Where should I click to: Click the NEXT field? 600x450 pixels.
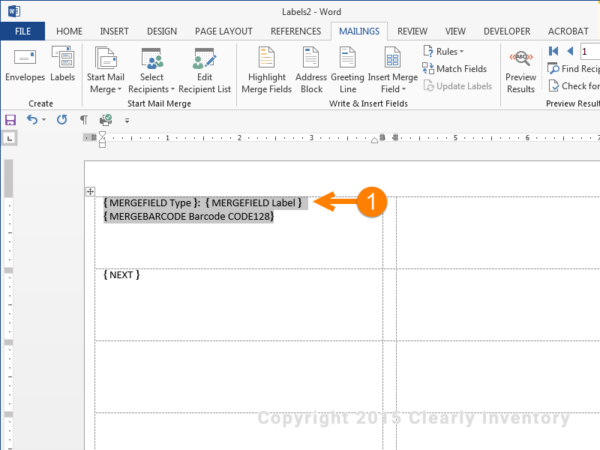[121, 275]
